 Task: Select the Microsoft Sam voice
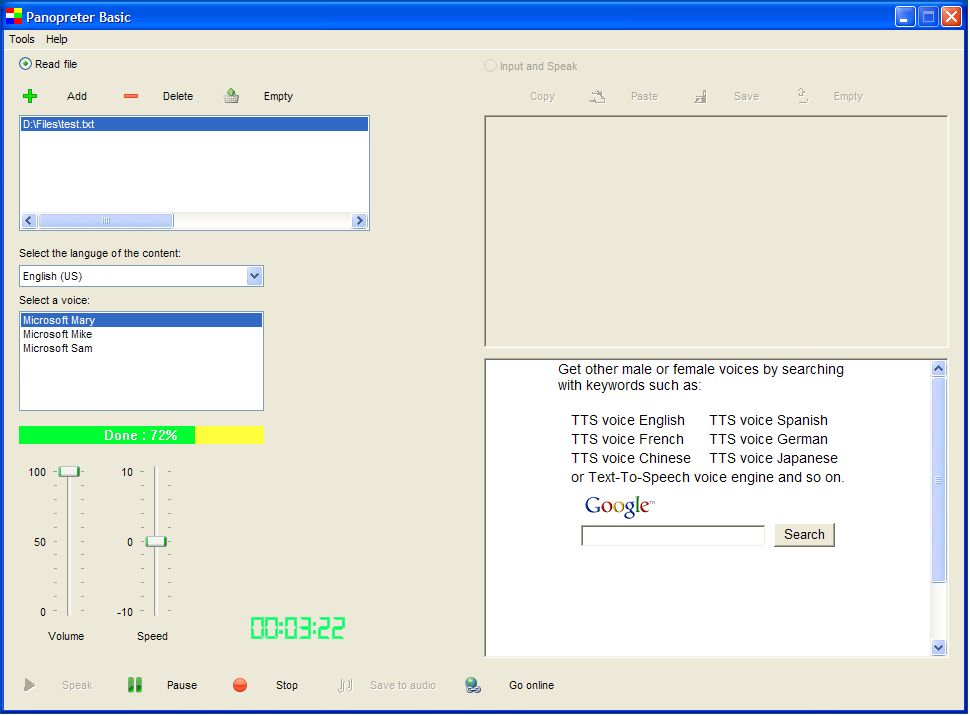click(142, 348)
